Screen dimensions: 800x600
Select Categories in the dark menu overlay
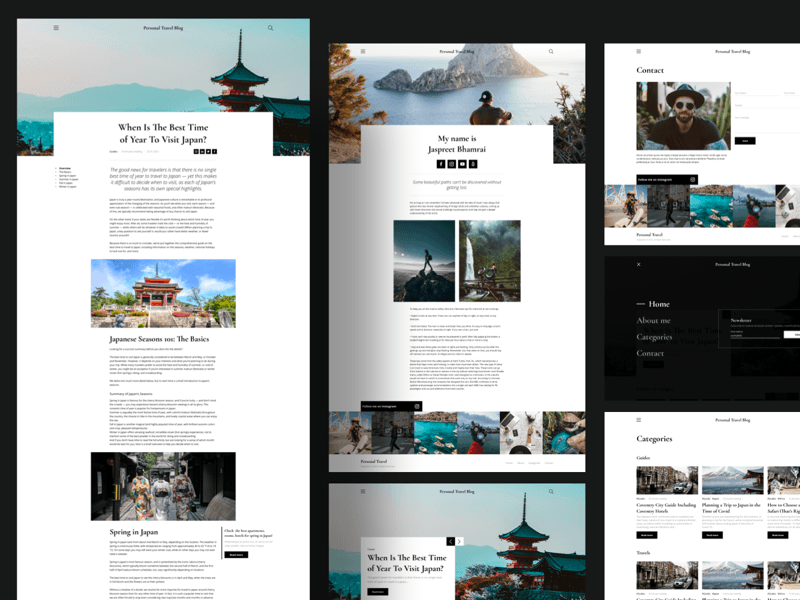[654, 337]
